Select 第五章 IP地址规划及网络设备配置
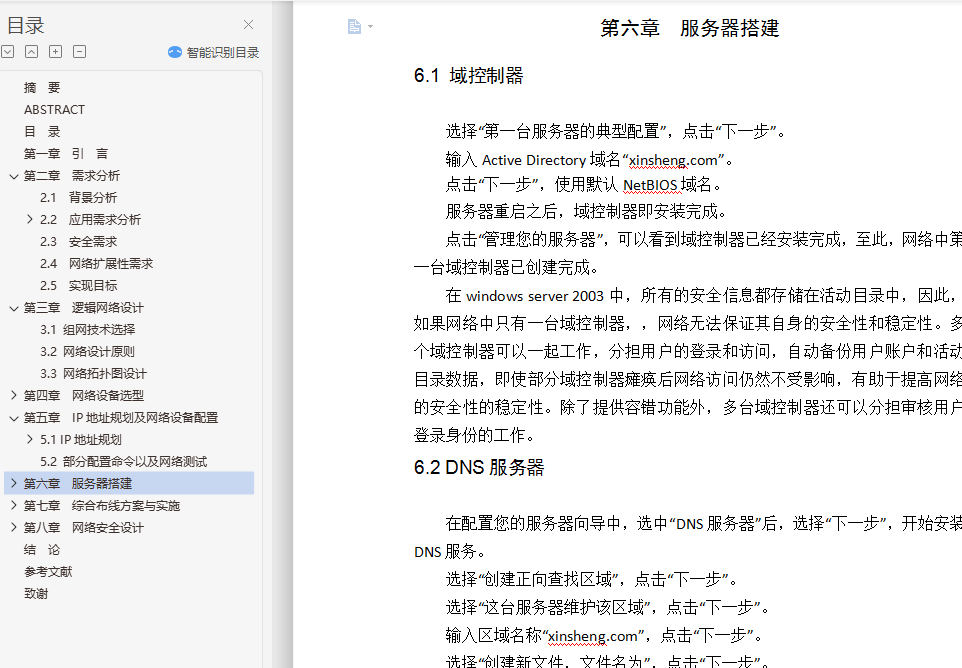 click(121, 418)
